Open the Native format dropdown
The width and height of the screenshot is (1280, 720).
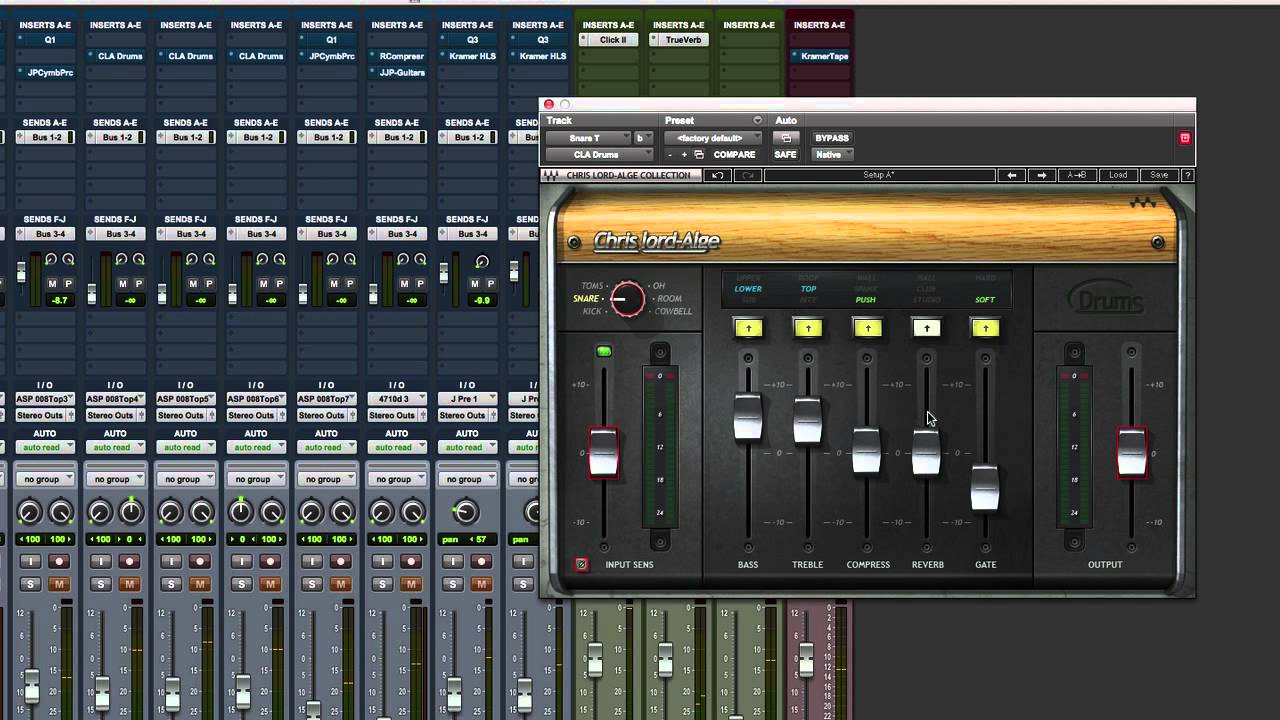click(x=832, y=155)
